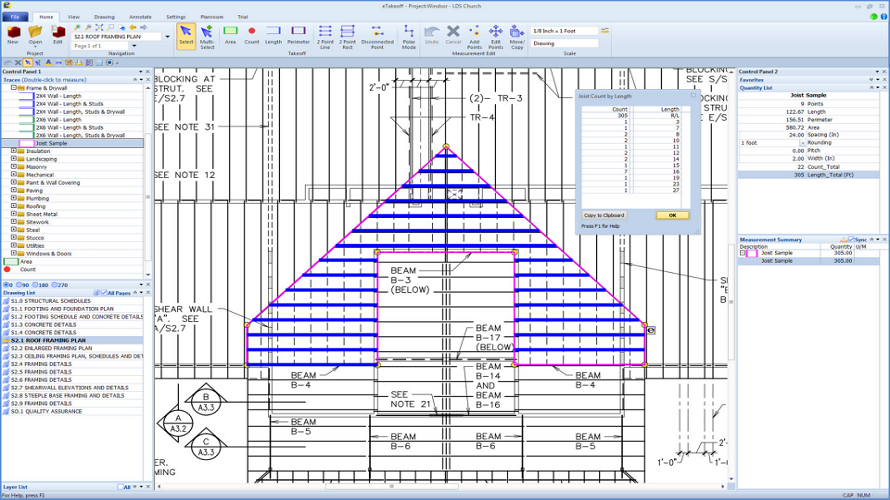Click the Copy to Clipboard button

pyautogui.click(x=604, y=215)
